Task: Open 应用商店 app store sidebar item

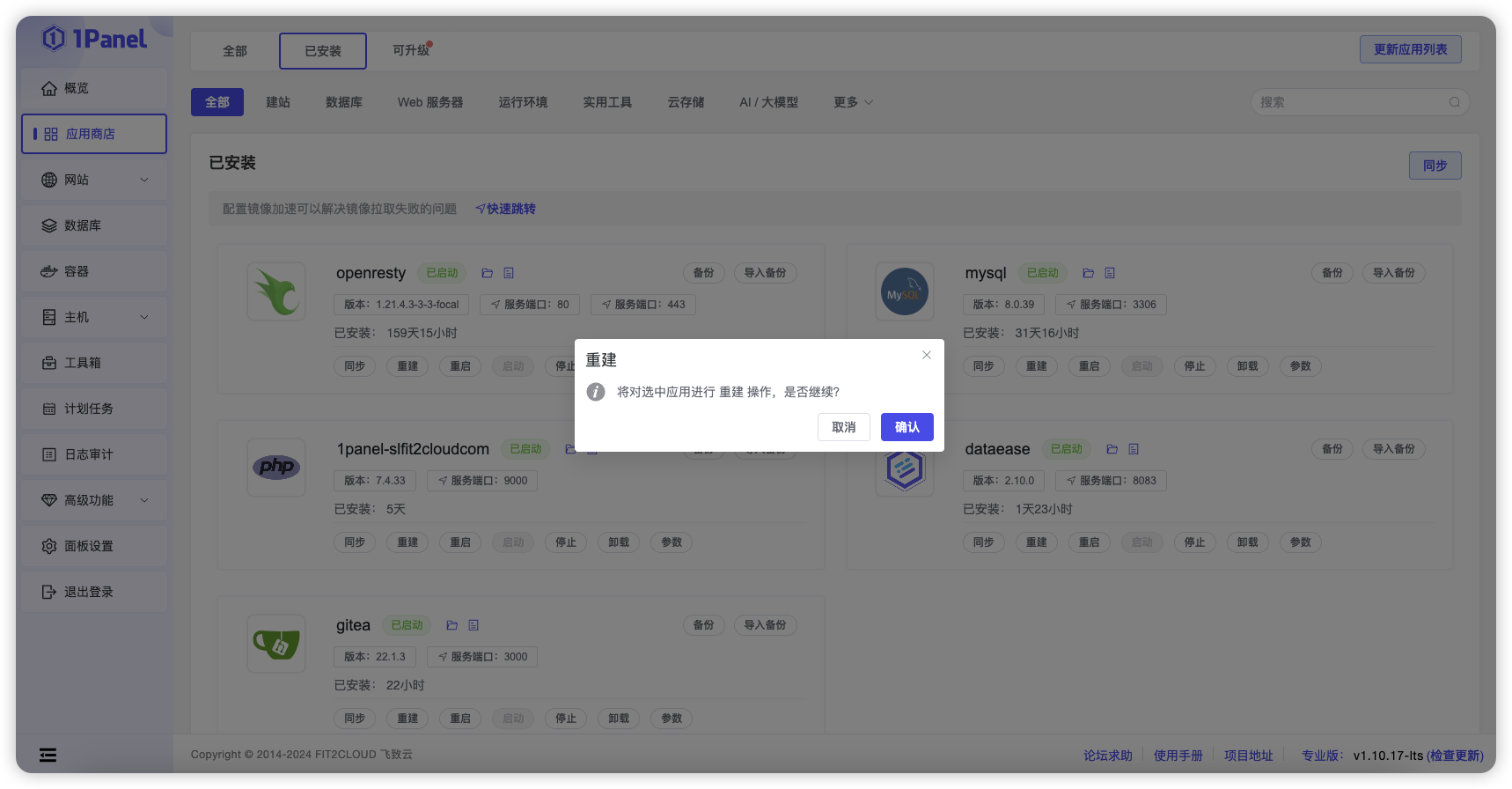Action: point(94,134)
